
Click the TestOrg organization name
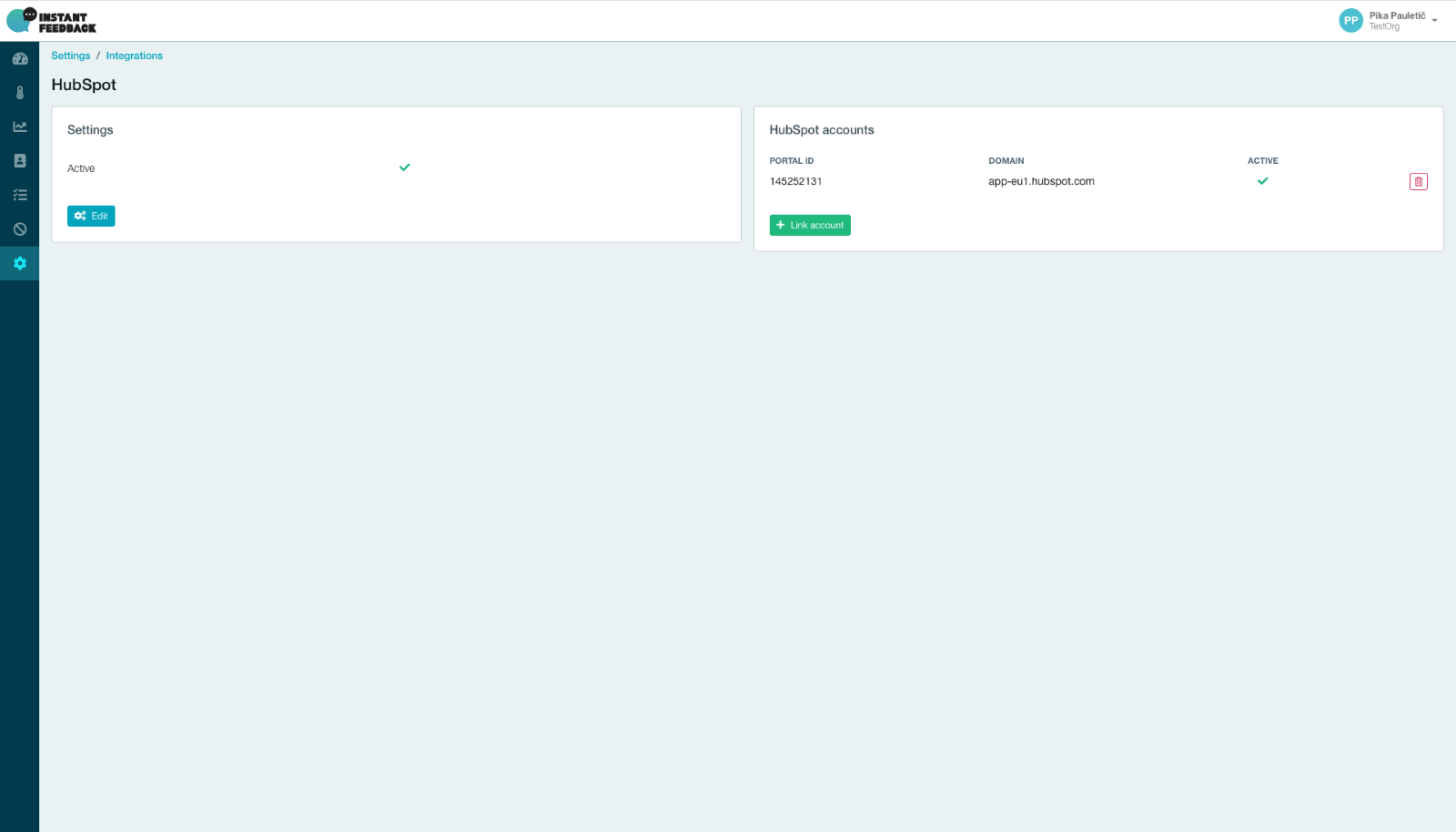(1384, 26)
